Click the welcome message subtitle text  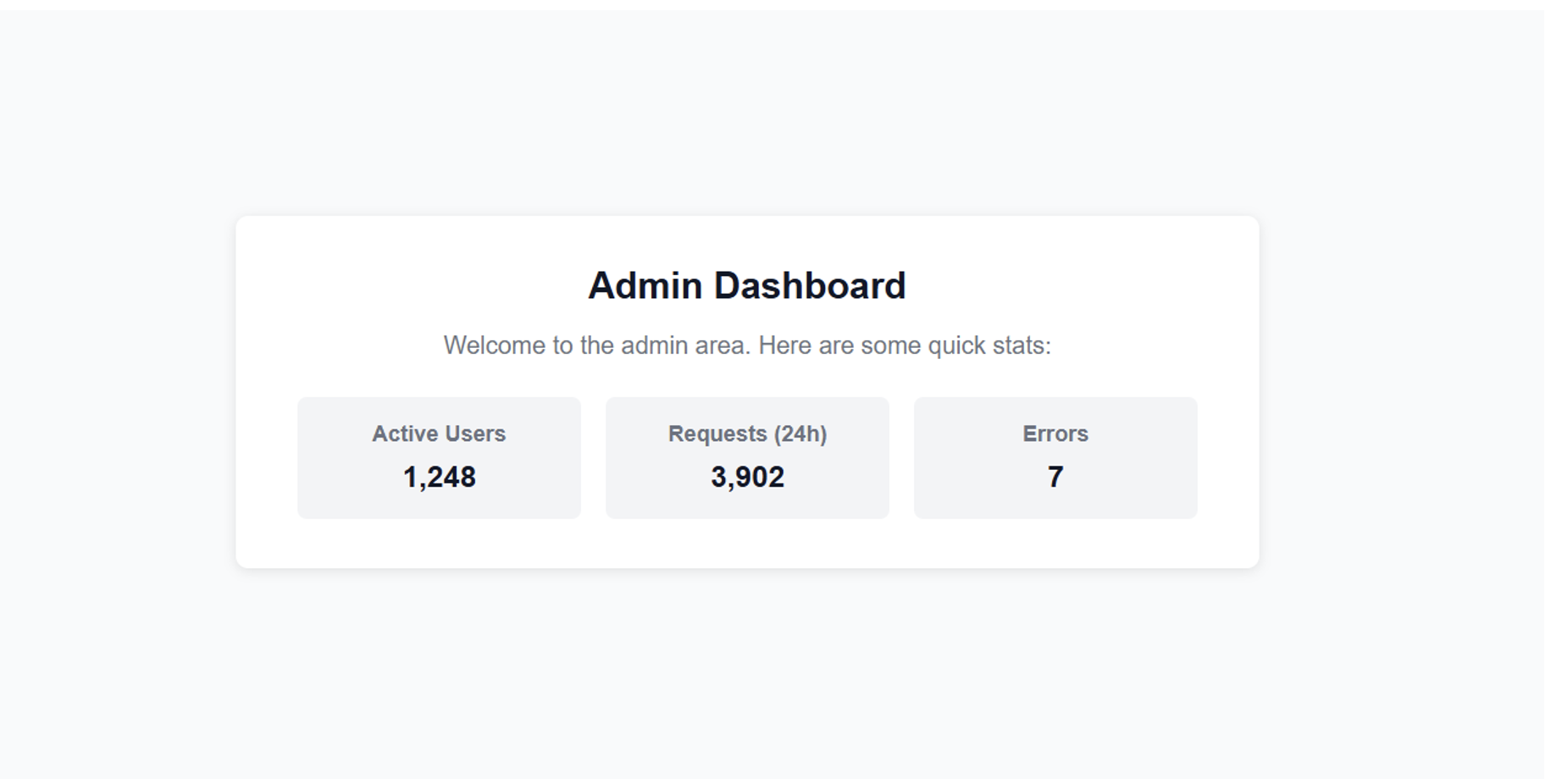point(746,345)
